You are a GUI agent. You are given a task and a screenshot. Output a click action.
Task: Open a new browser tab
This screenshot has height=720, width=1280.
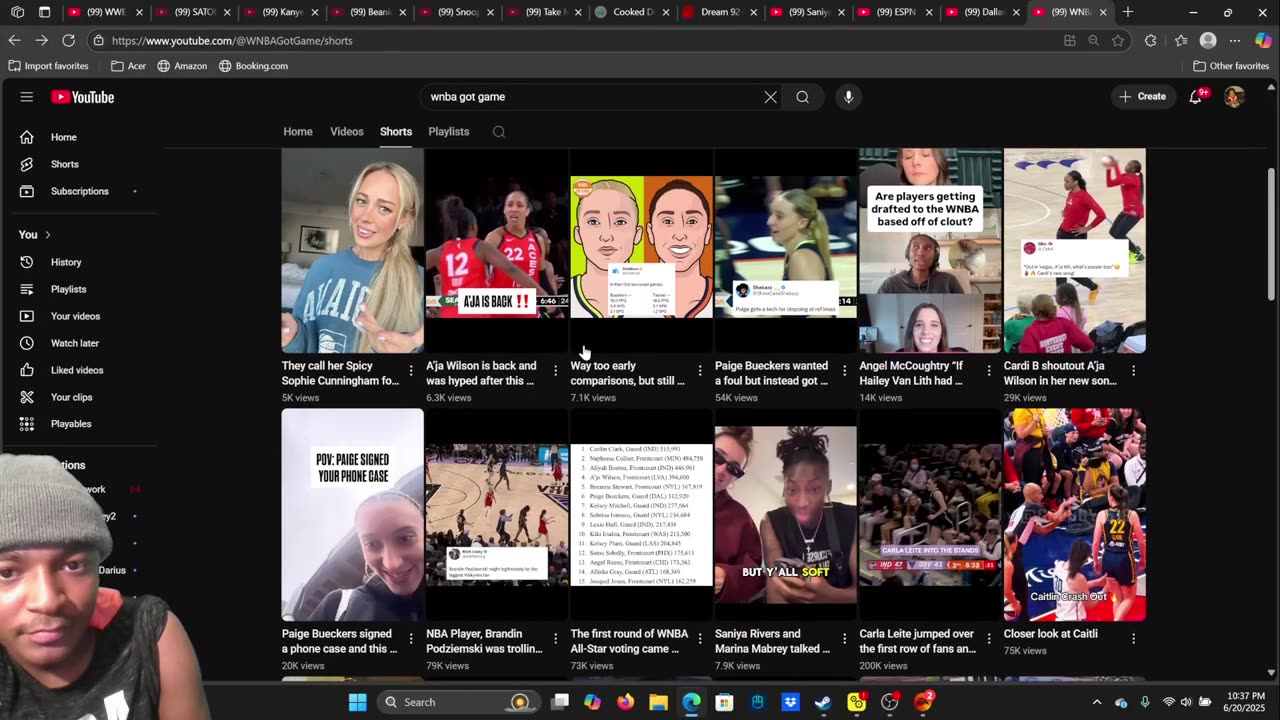pyautogui.click(x=1128, y=12)
